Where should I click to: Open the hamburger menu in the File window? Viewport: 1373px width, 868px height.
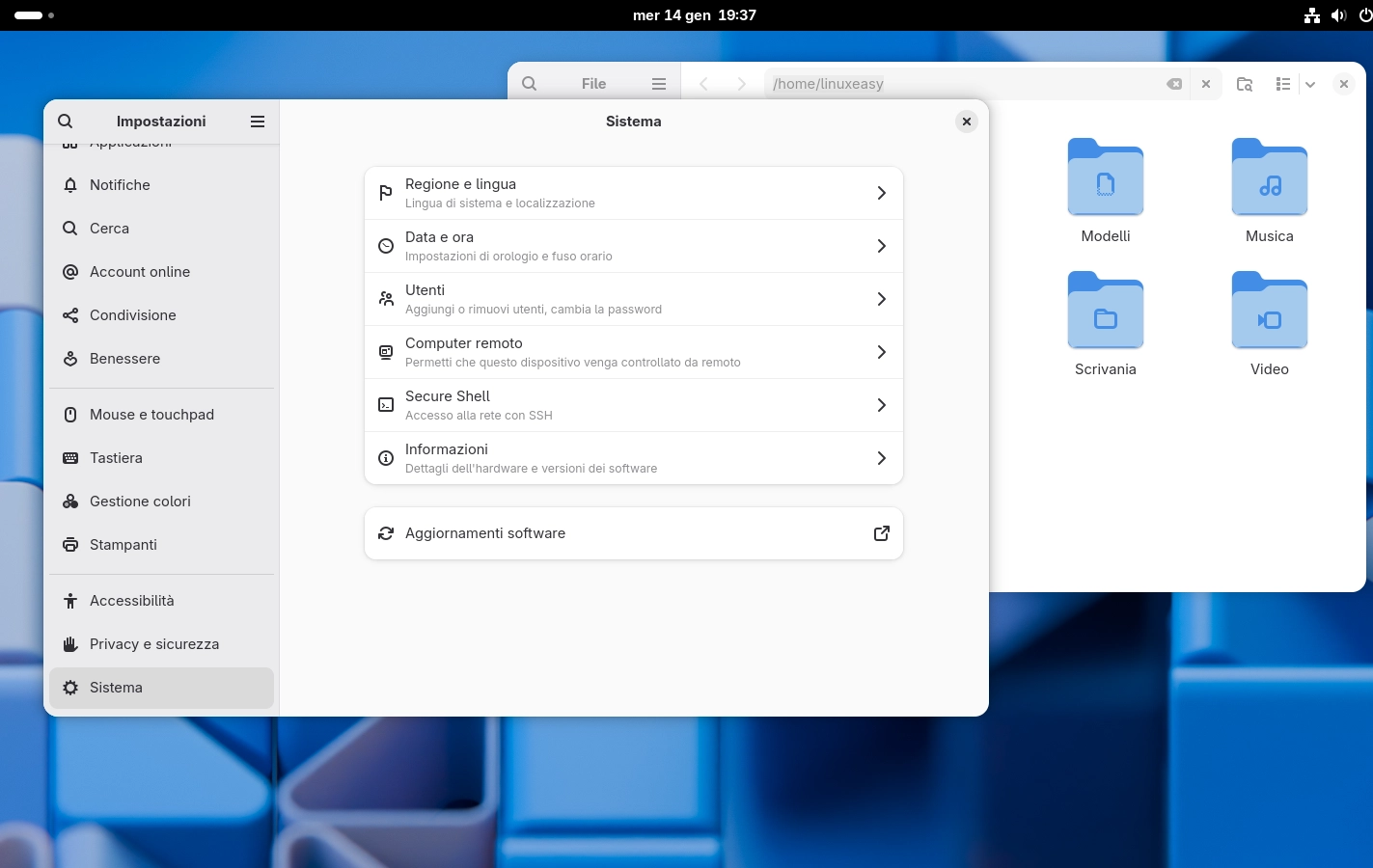point(659,84)
